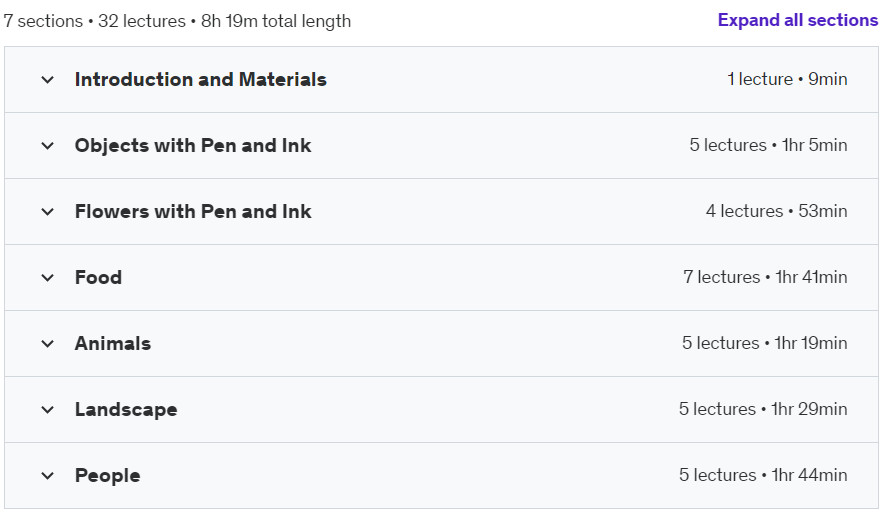Image resolution: width=883 pixels, height=514 pixels.
Task: Click the '5 lectures • 1hr 29min' label
Action: [x=762, y=409]
